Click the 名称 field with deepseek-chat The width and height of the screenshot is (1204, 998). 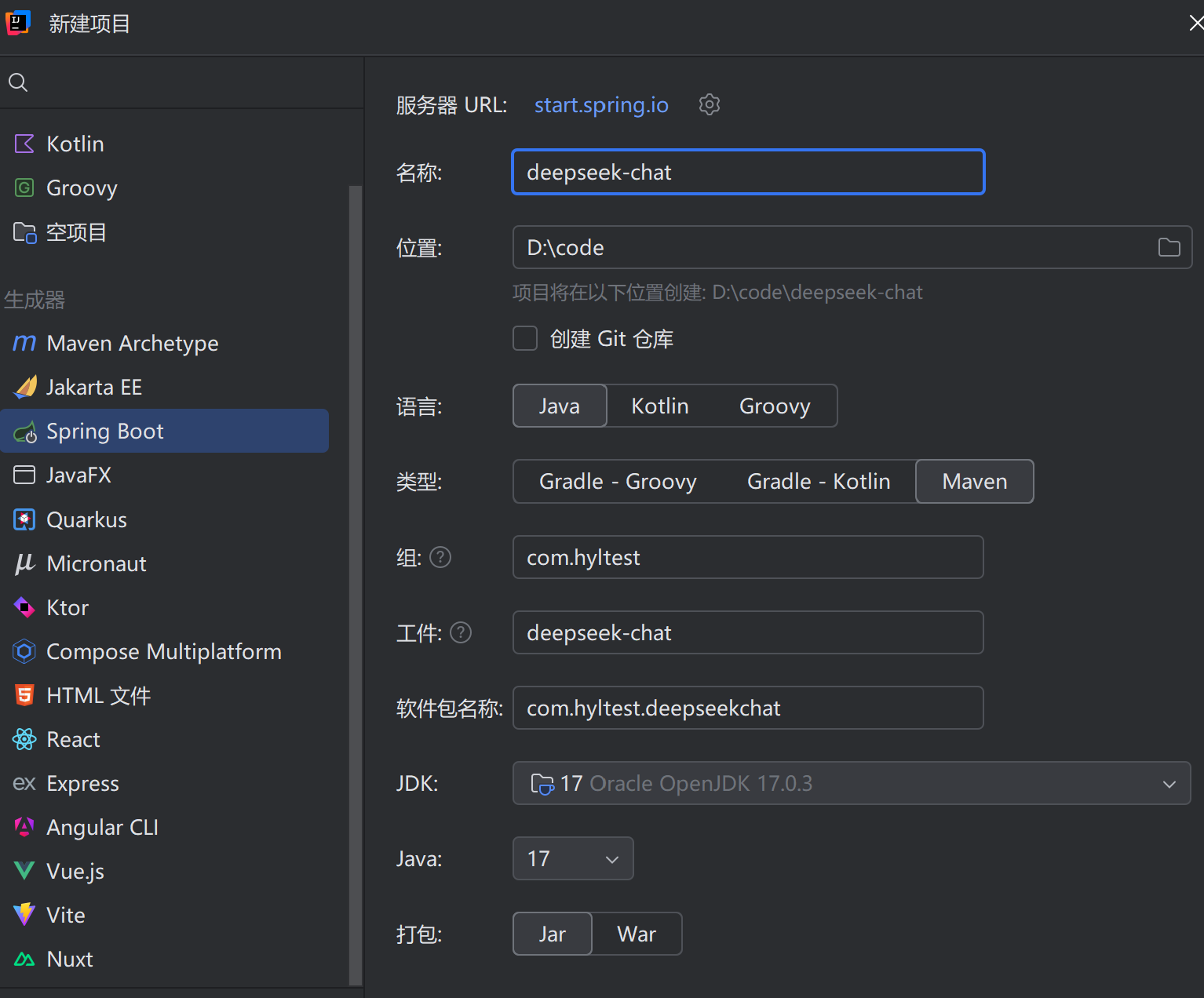point(748,172)
